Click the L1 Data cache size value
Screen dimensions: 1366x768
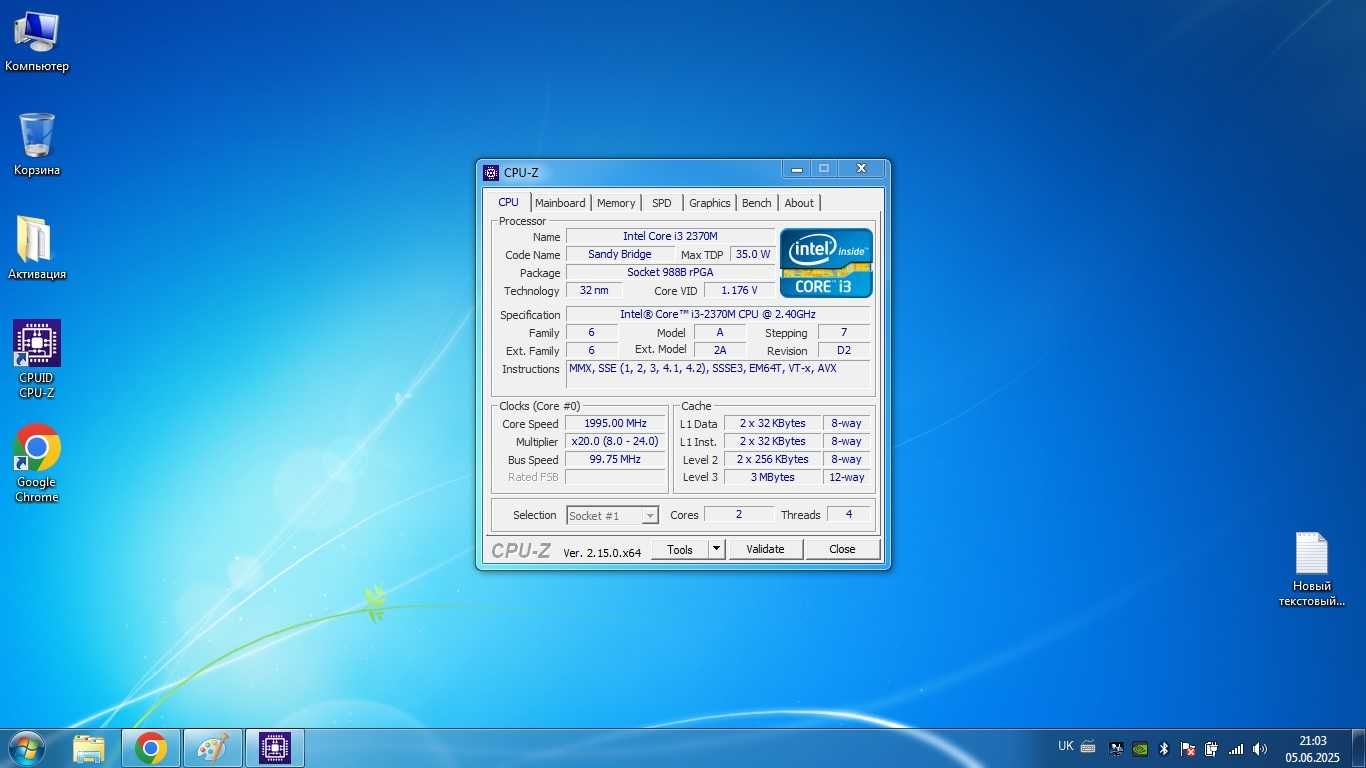pyautogui.click(x=772, y=423)
